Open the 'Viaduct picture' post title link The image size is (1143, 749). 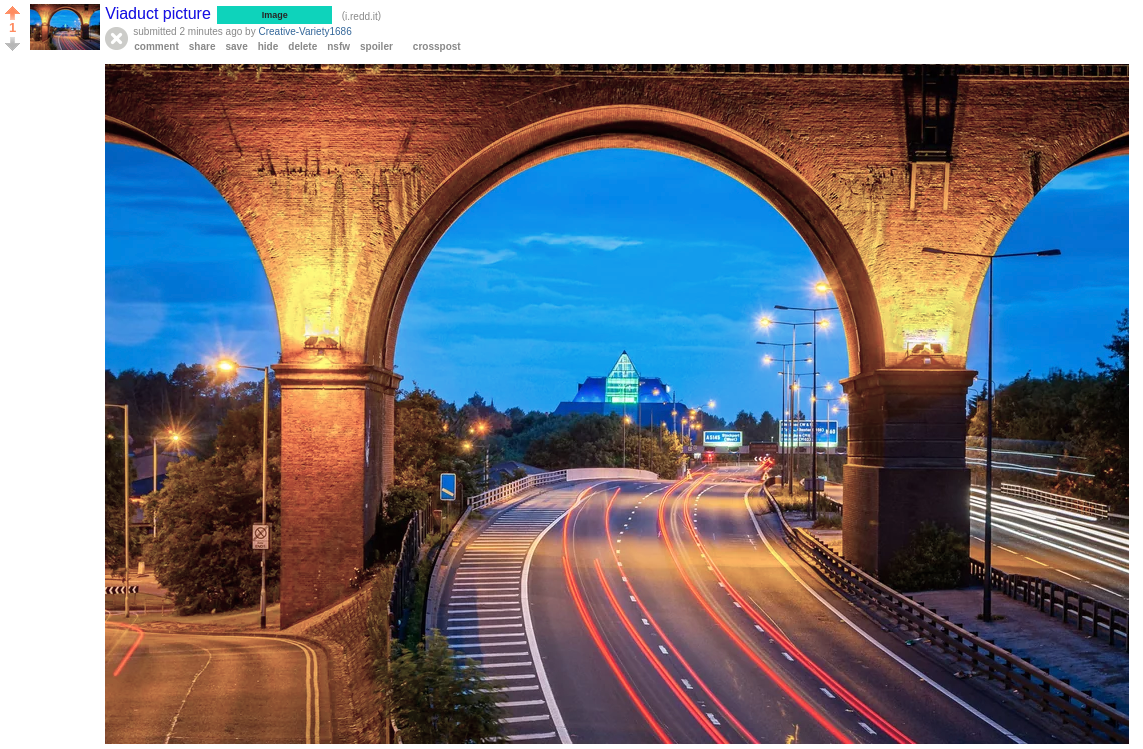(157, 14)
